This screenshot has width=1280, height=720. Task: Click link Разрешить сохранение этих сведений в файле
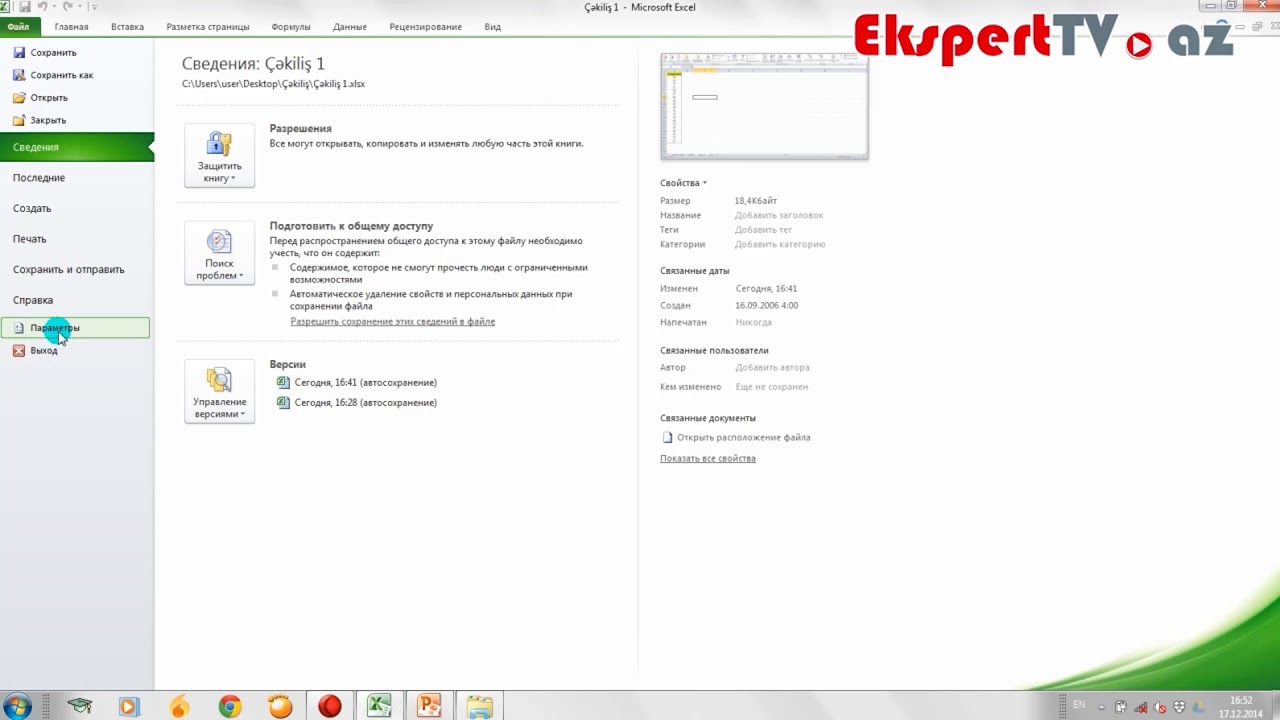pyautogui.click(x=393, y=322)
